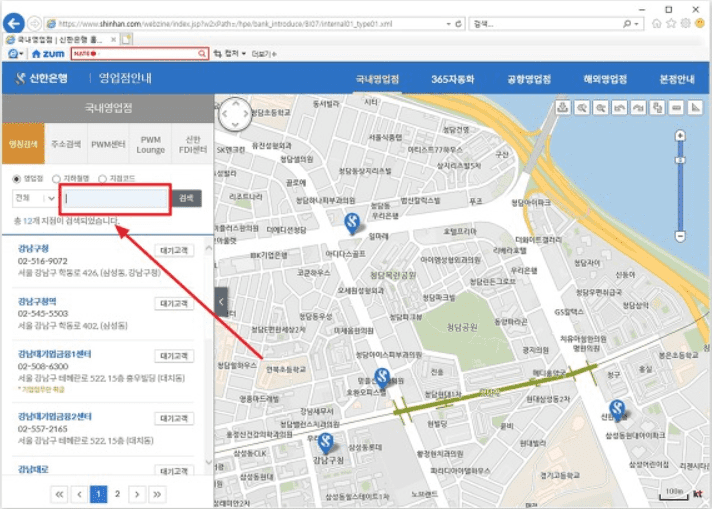Click the branch name search input field
Viewport: 712px width, 509px height.
[x=115, y=199]
